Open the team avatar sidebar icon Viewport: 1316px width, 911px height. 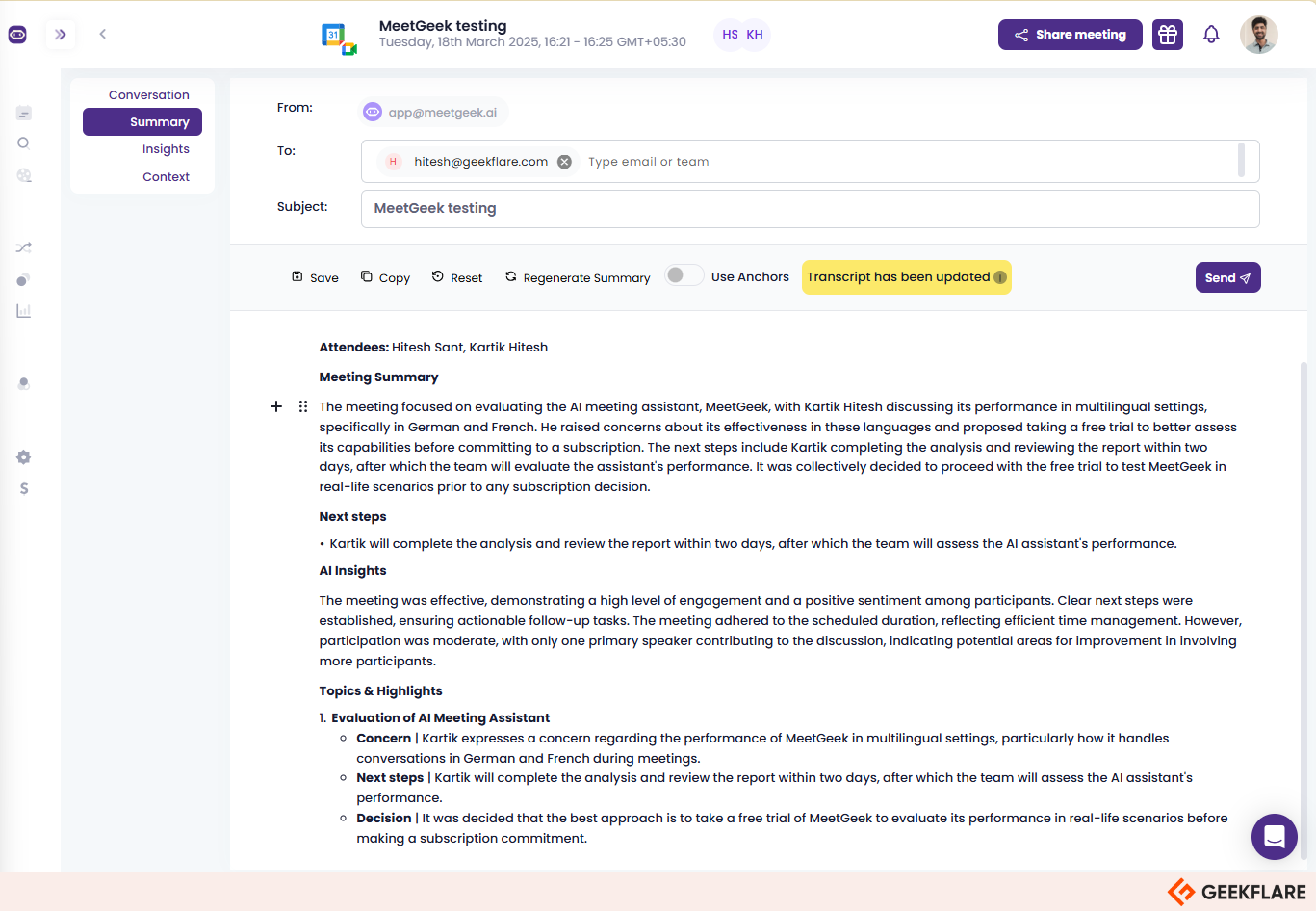pos(24,383)
